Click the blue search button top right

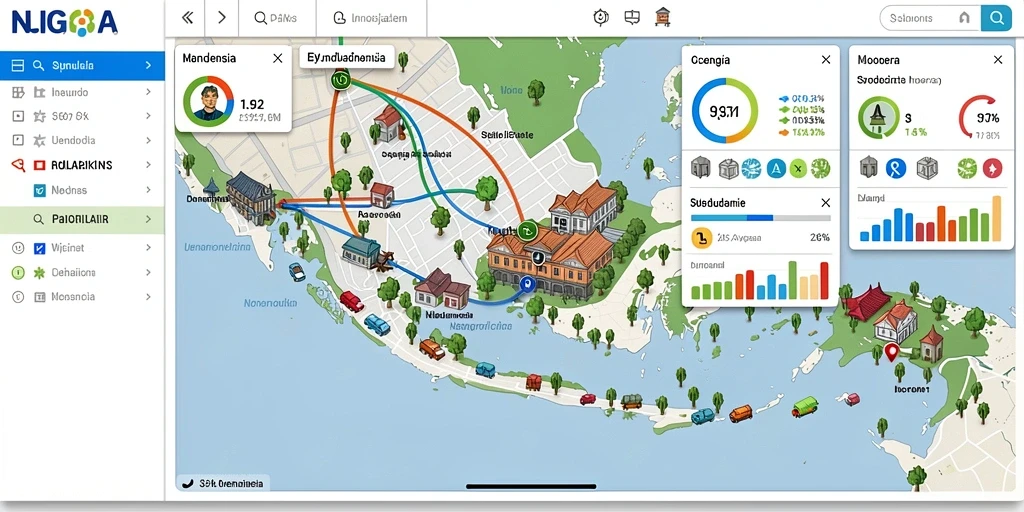click(996, 18)
